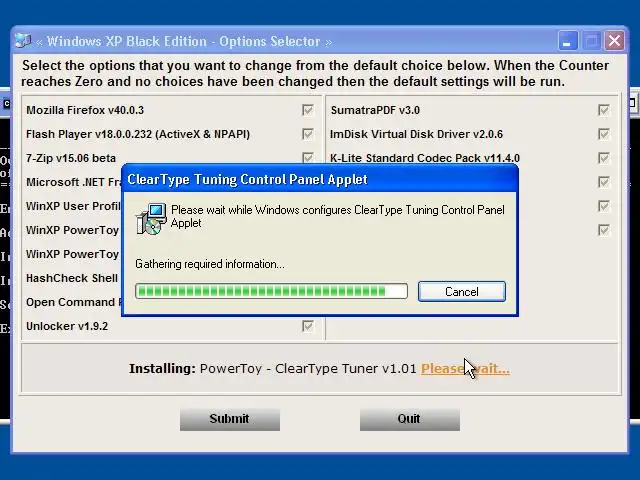
Task: Toggle the SumatraPDF v3.0 checkbox
Action: tap(604, 110)
